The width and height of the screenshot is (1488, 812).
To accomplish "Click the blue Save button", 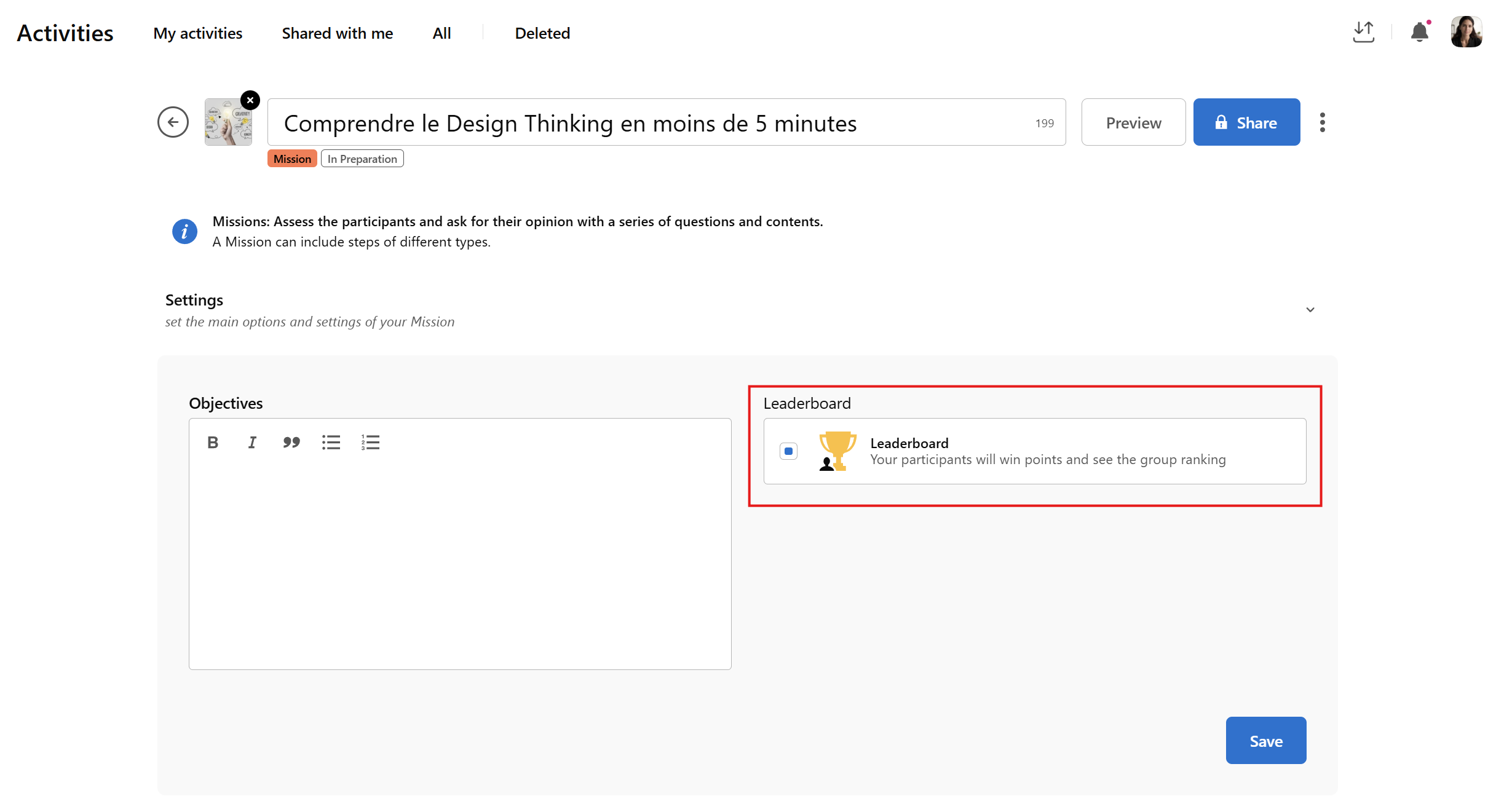I will (x=1265, y=741).
